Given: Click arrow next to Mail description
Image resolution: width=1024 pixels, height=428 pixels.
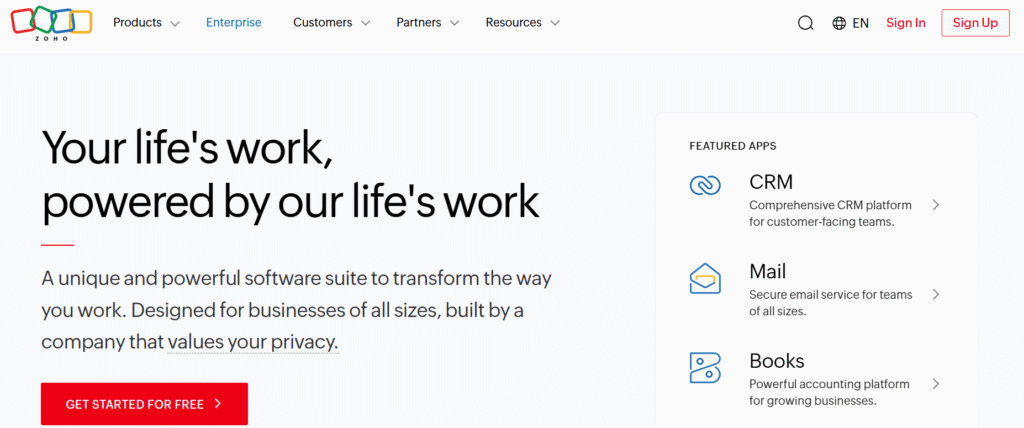Looking at the screenshot, I should coord(936,294).
